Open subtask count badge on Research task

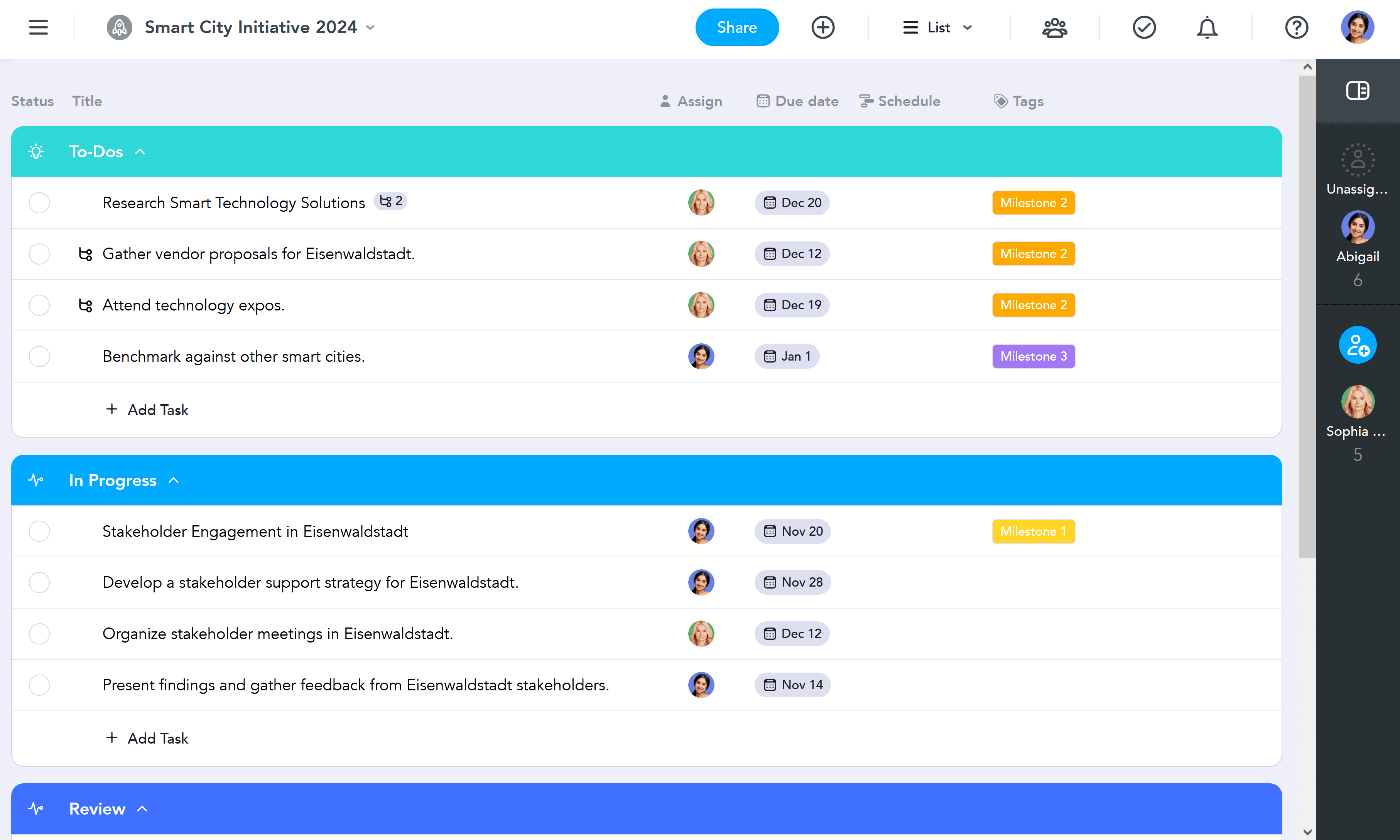click(x=391, y=201)
